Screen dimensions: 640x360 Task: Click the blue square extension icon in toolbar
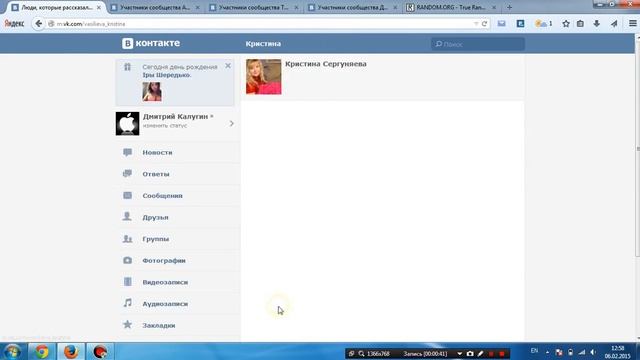[520, 24]
